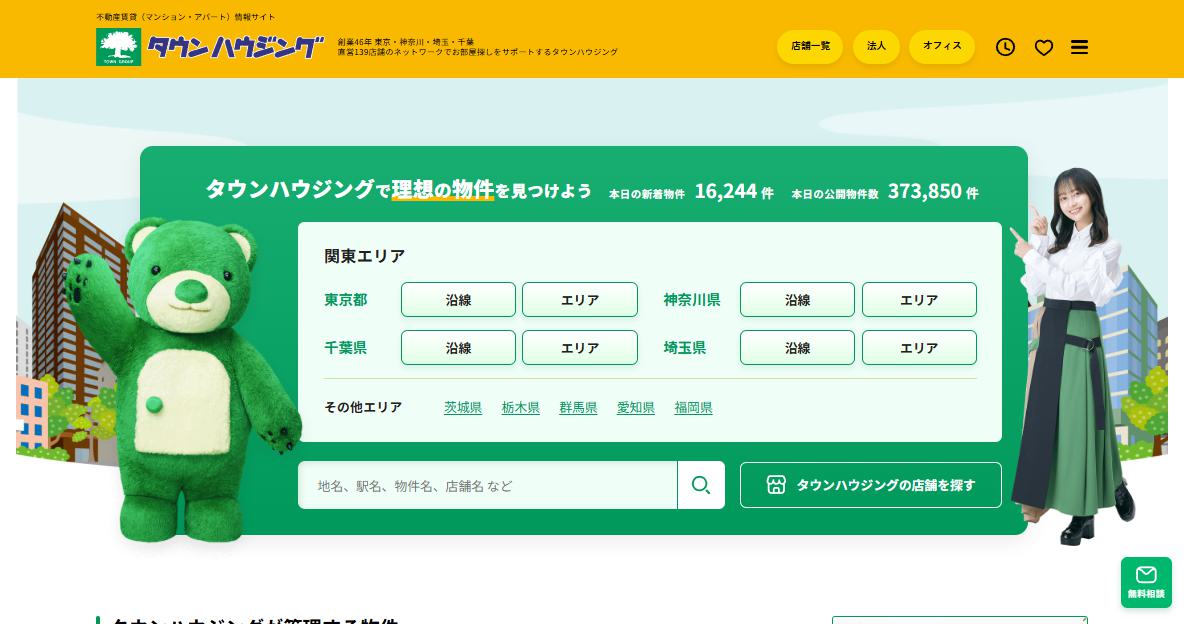The width and height of the screenshot is (1184, 624).
Task: Click the 神奈川県 prefecture label
Action: (x=692, y=300)
